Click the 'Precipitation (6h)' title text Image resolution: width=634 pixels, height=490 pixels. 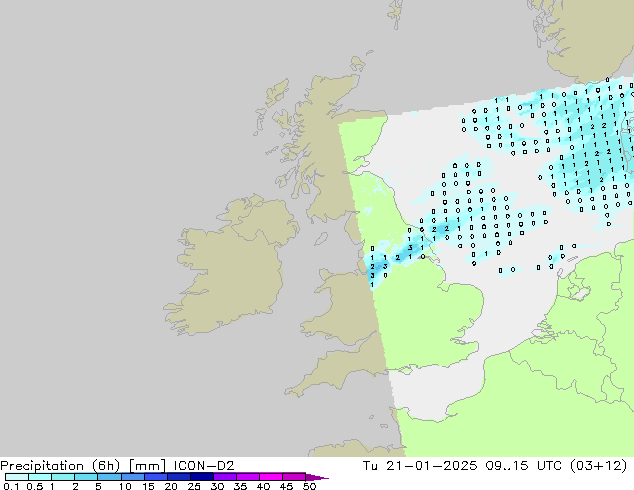click(60, 466)
